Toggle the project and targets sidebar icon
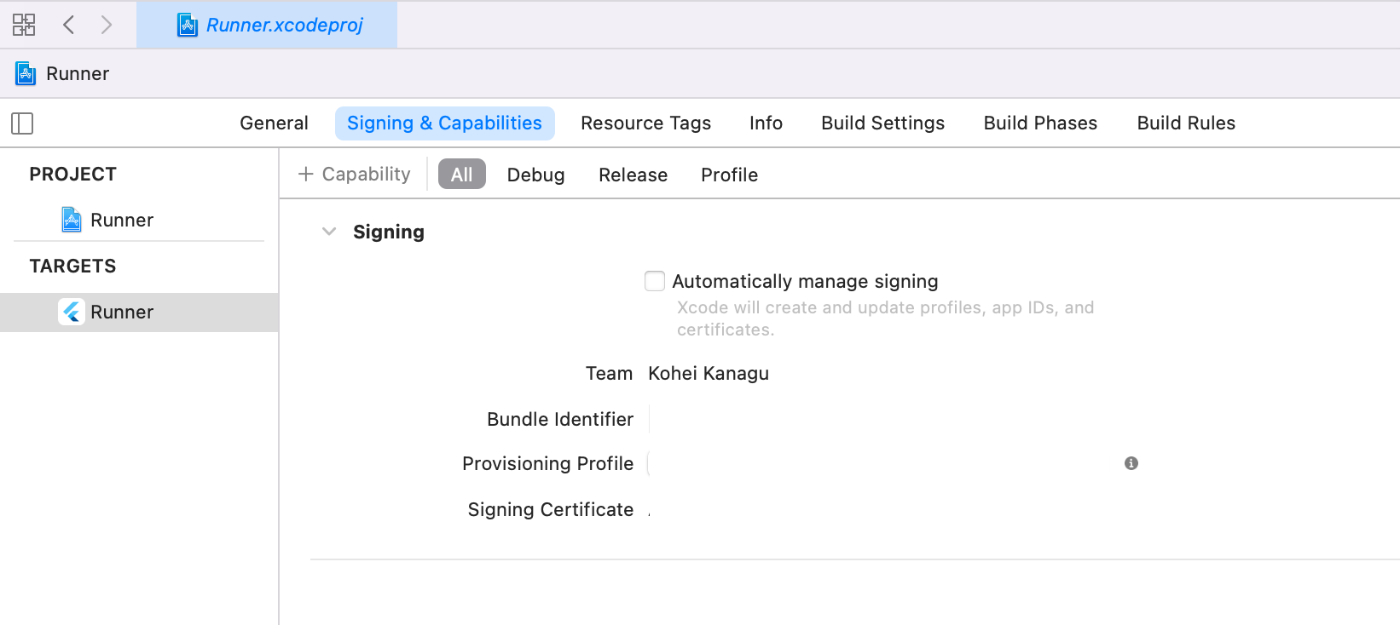 pos(22,123)
